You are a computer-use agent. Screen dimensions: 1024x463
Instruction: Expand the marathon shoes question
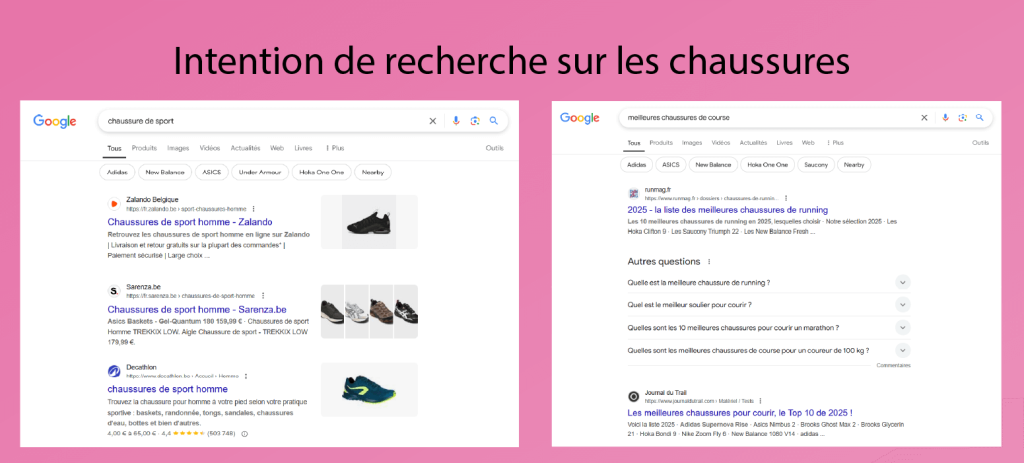(903, 327)
